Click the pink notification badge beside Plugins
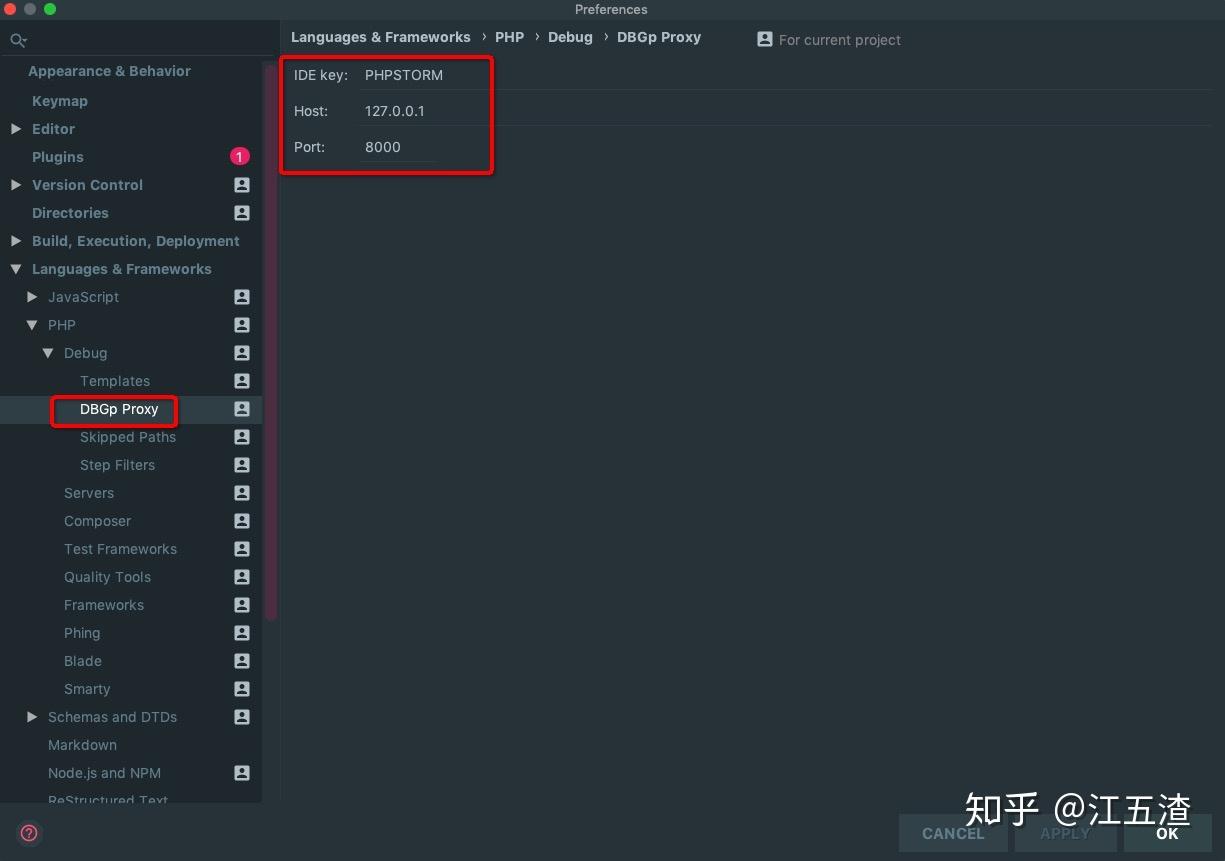The width and height of the screenshot is (1225, 861). pyautogui.click(x=239, y=156)
